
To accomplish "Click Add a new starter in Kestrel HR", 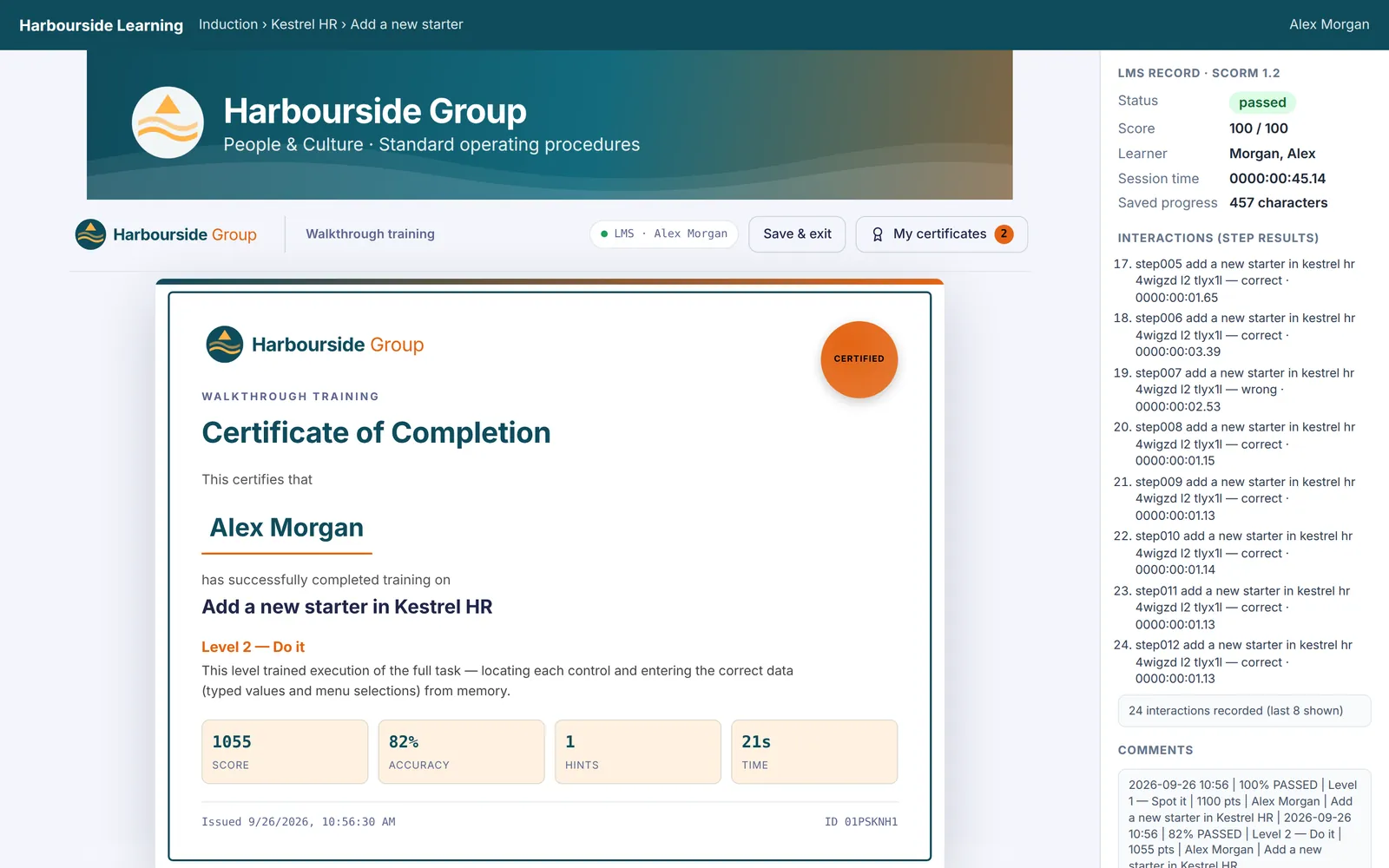I will click(x=347, y=607).
